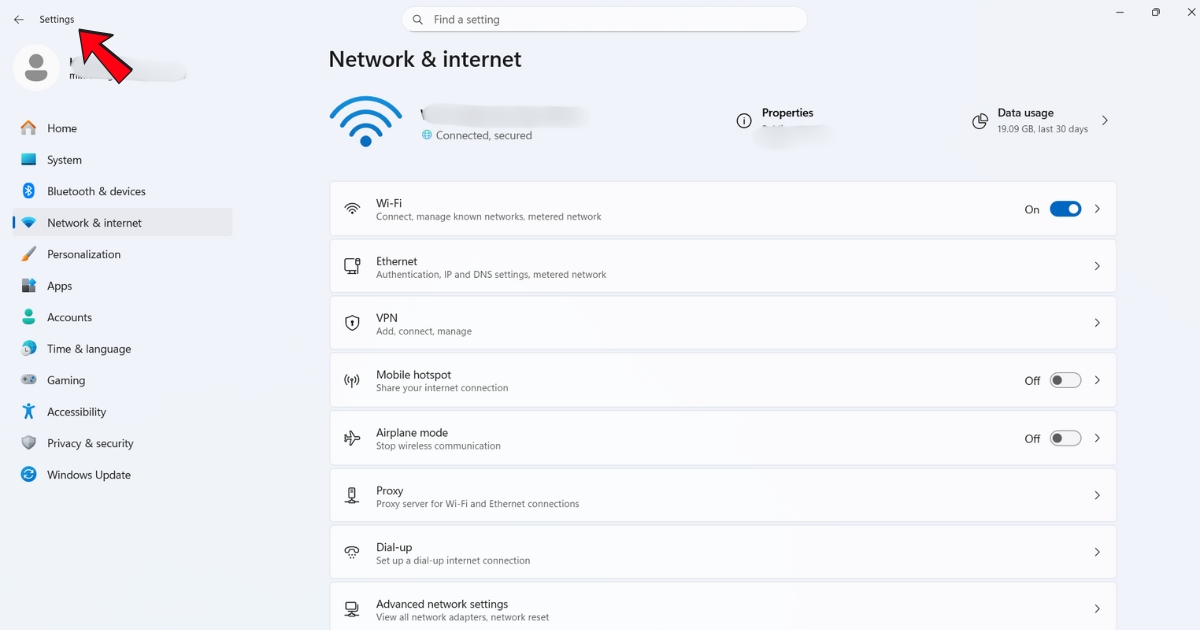
Task: Select the Wi-Fi icon in settings list
Action: pyautogui.click(x=352, y=208)
